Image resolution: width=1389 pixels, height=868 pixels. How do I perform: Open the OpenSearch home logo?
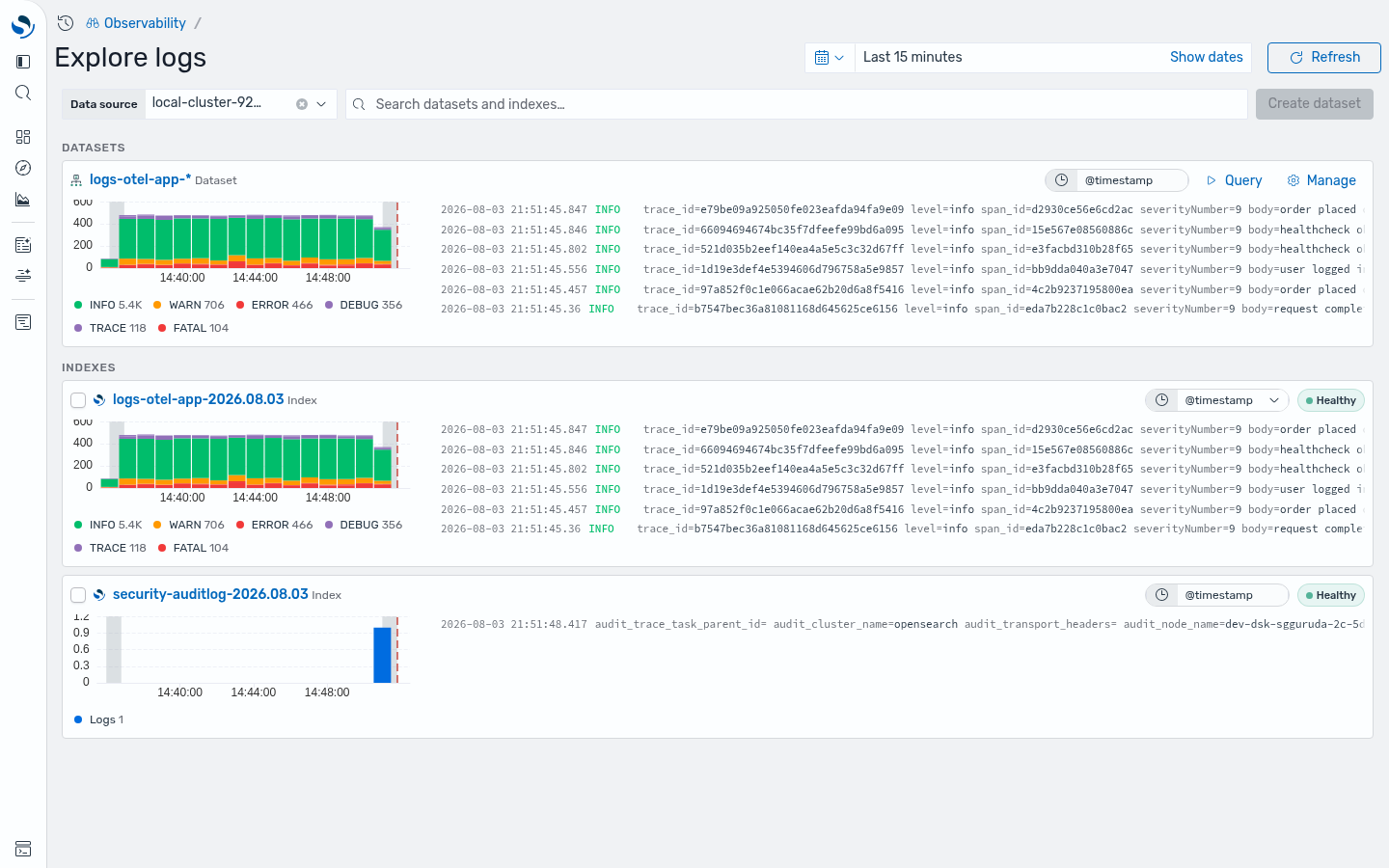tap(22, 25)
